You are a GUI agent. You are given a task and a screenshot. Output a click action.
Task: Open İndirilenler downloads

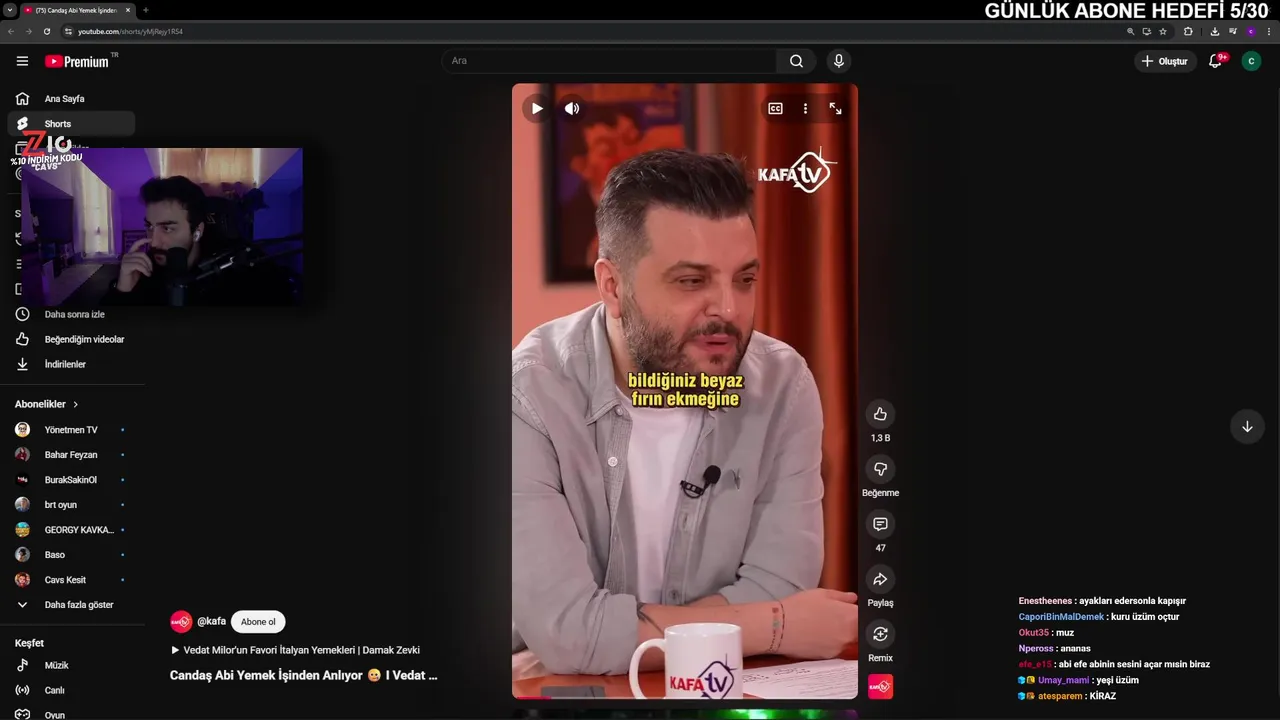(71, 364)
